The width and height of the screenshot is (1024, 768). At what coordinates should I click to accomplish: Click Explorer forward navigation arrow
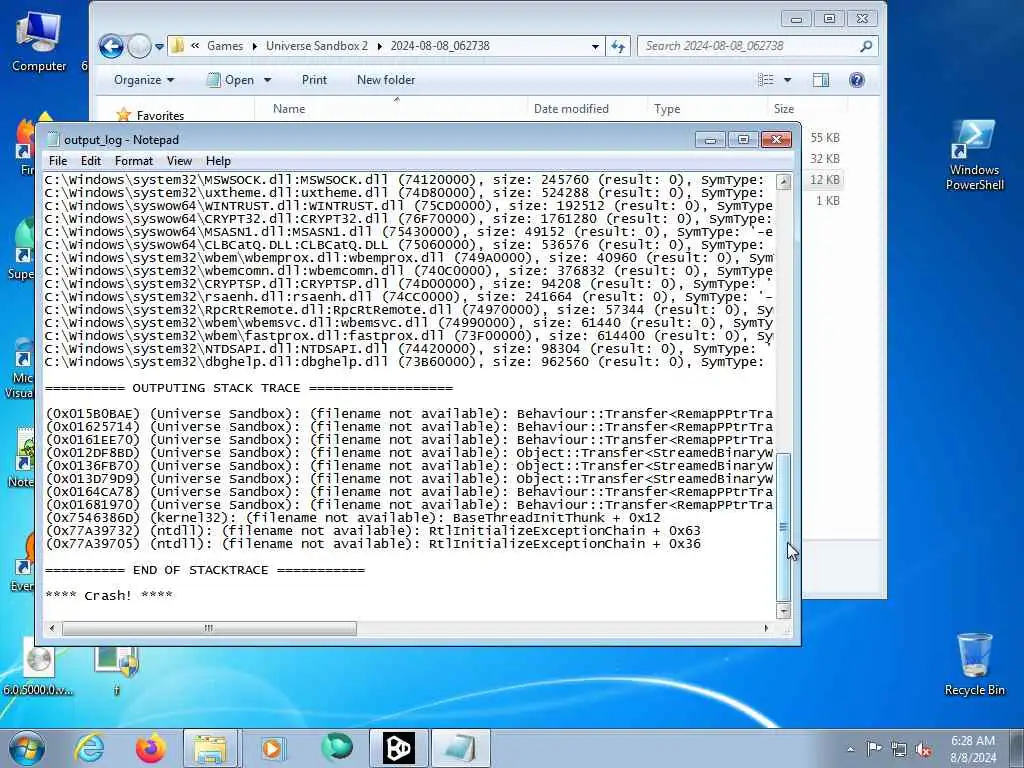pos(138,46)
